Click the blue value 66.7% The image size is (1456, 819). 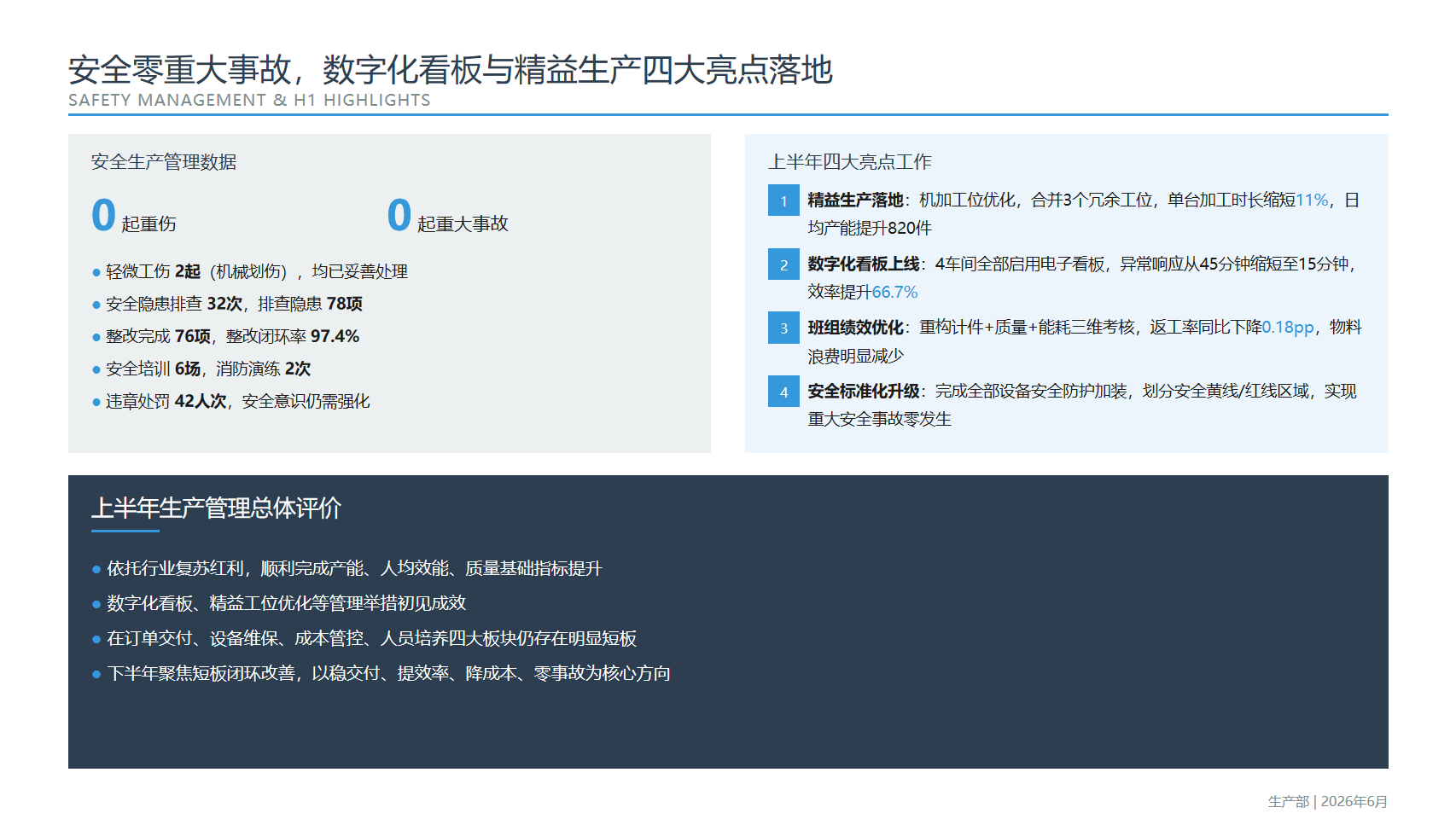894,292
